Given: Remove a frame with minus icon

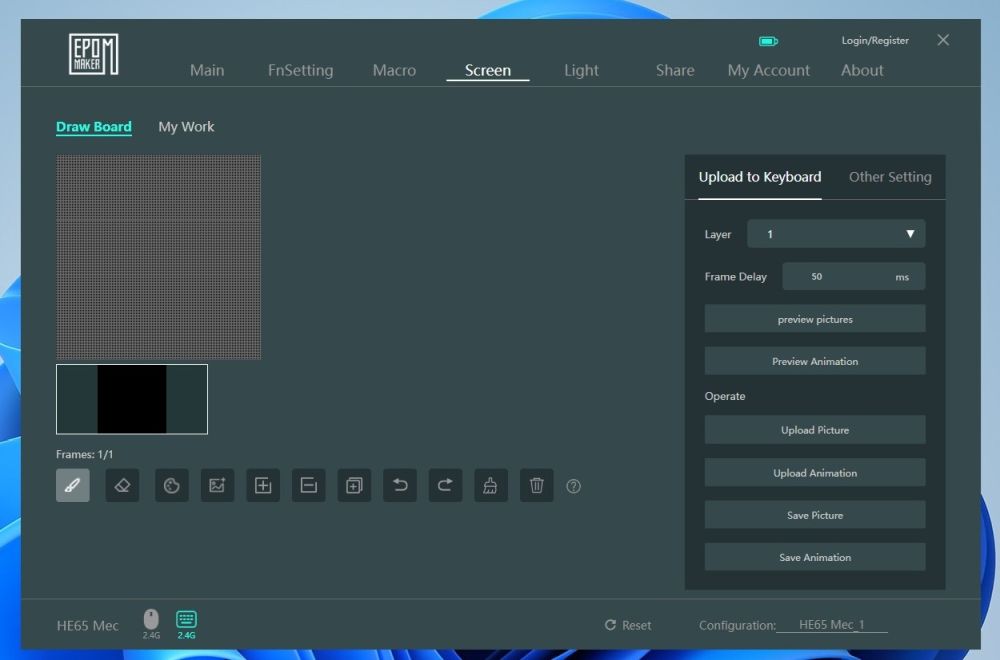Looking at the screenshot, I should click(x=309, y=485).
